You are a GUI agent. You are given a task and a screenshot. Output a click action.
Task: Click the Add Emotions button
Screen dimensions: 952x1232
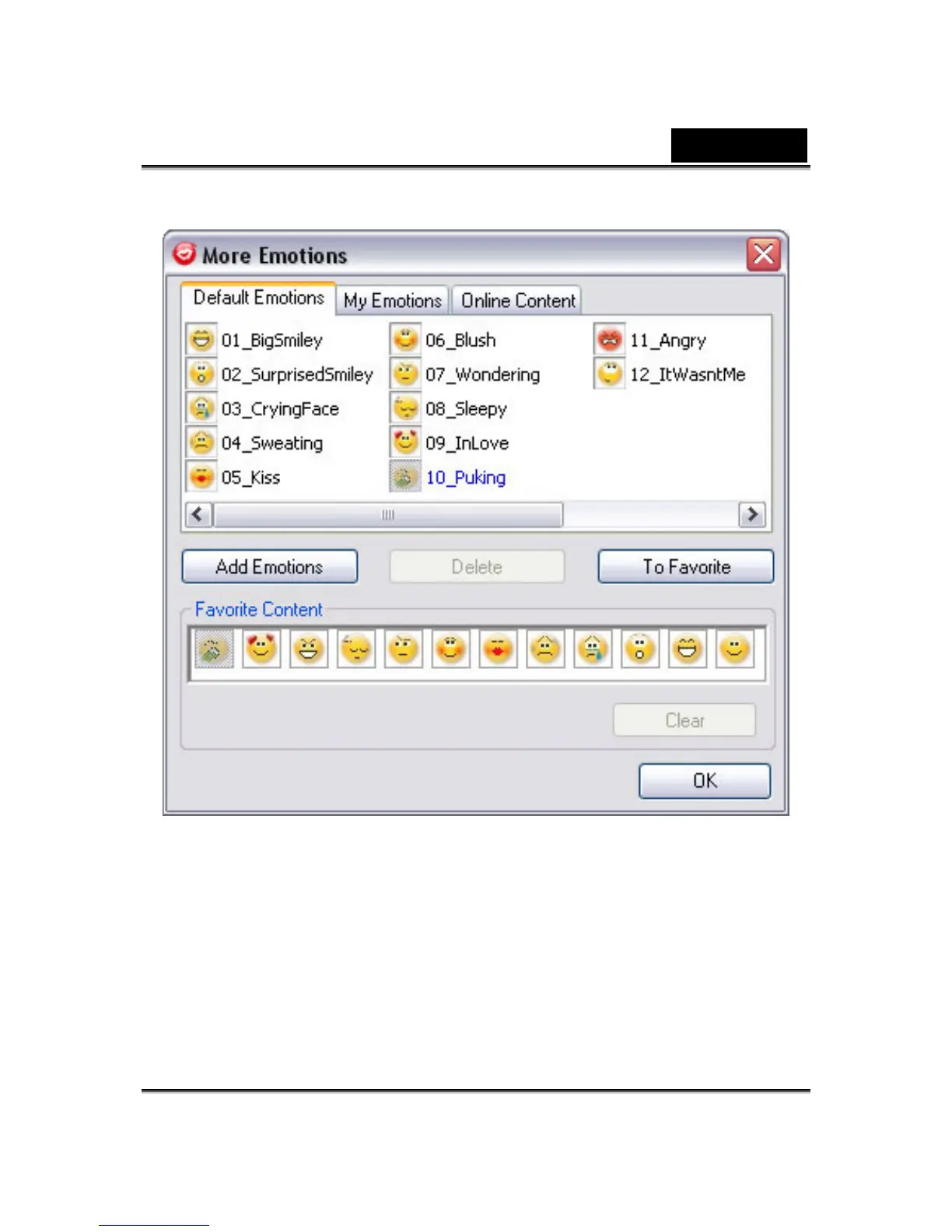pos(270,566)
